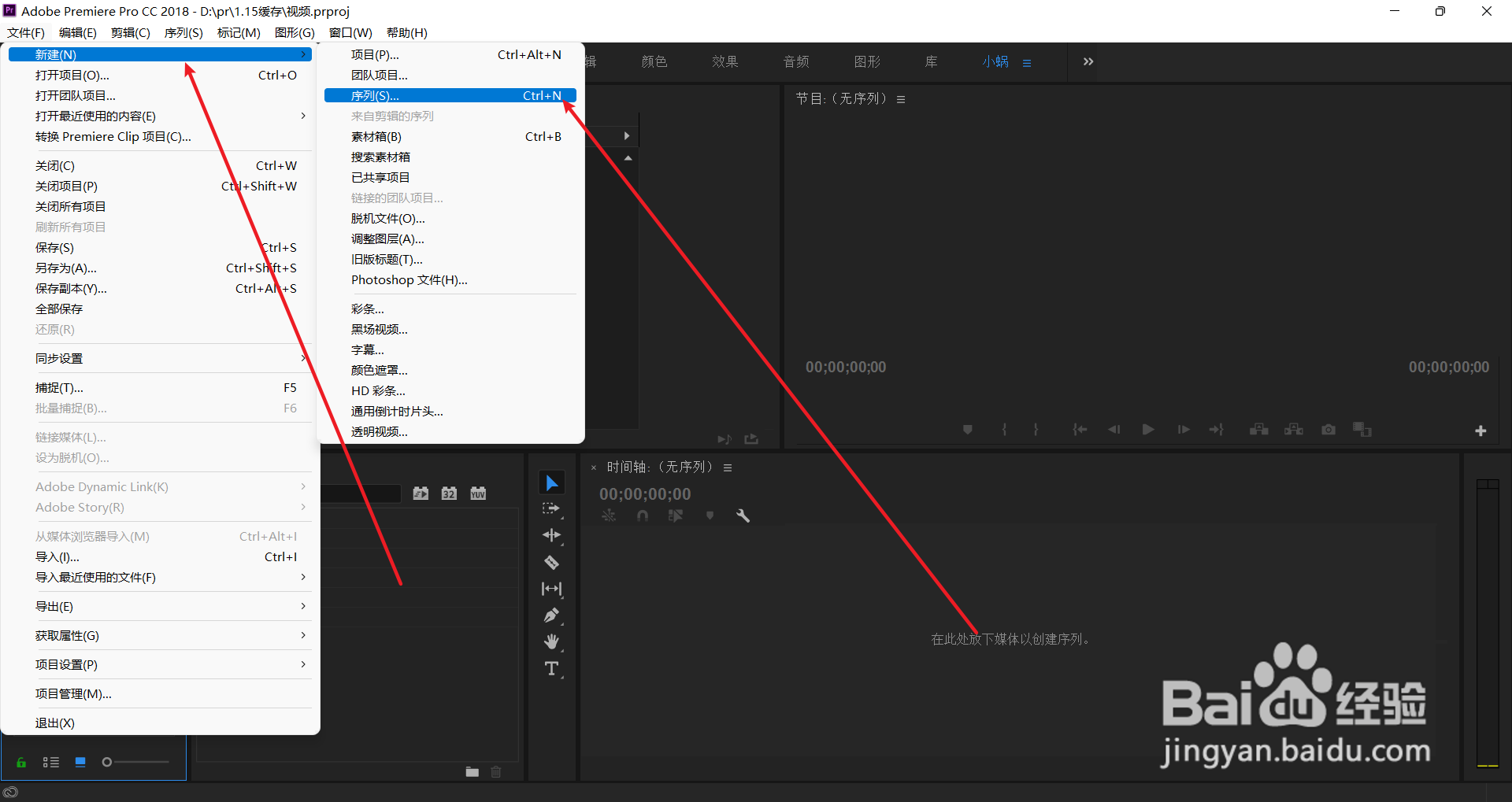Click the Mark In brace button
Viewport: 1512px width, 802px height.
pos(1004,430)
